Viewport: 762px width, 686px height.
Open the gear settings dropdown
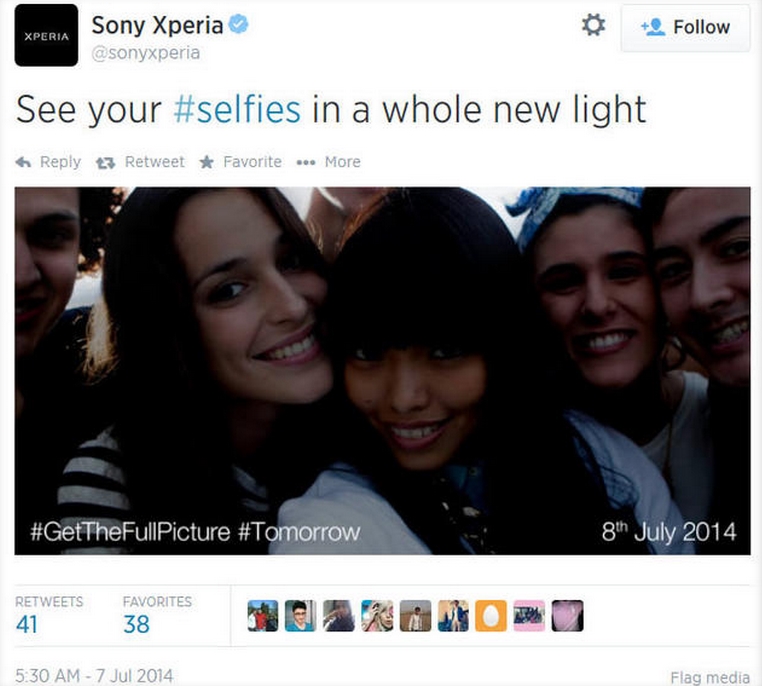pyautogui.click(x=593, y=25)
